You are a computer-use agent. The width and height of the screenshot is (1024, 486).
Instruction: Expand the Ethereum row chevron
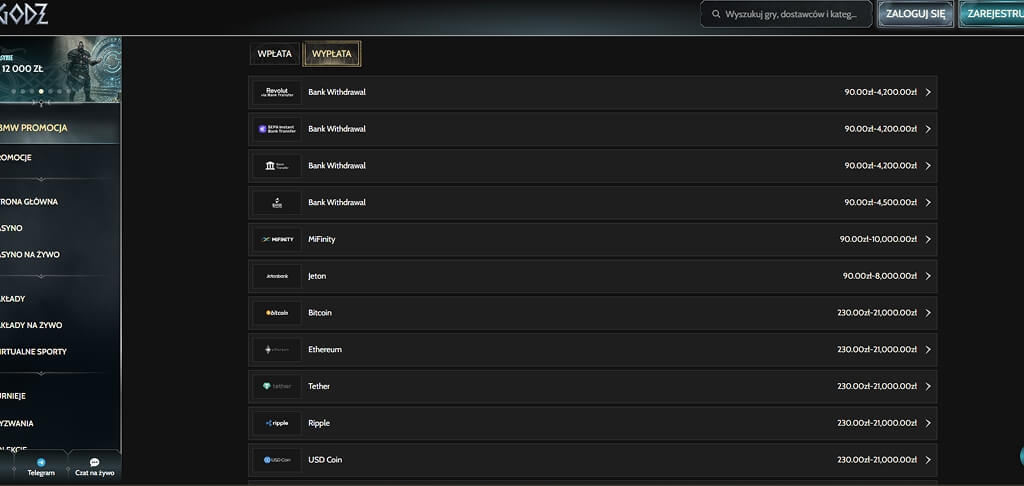928,349
